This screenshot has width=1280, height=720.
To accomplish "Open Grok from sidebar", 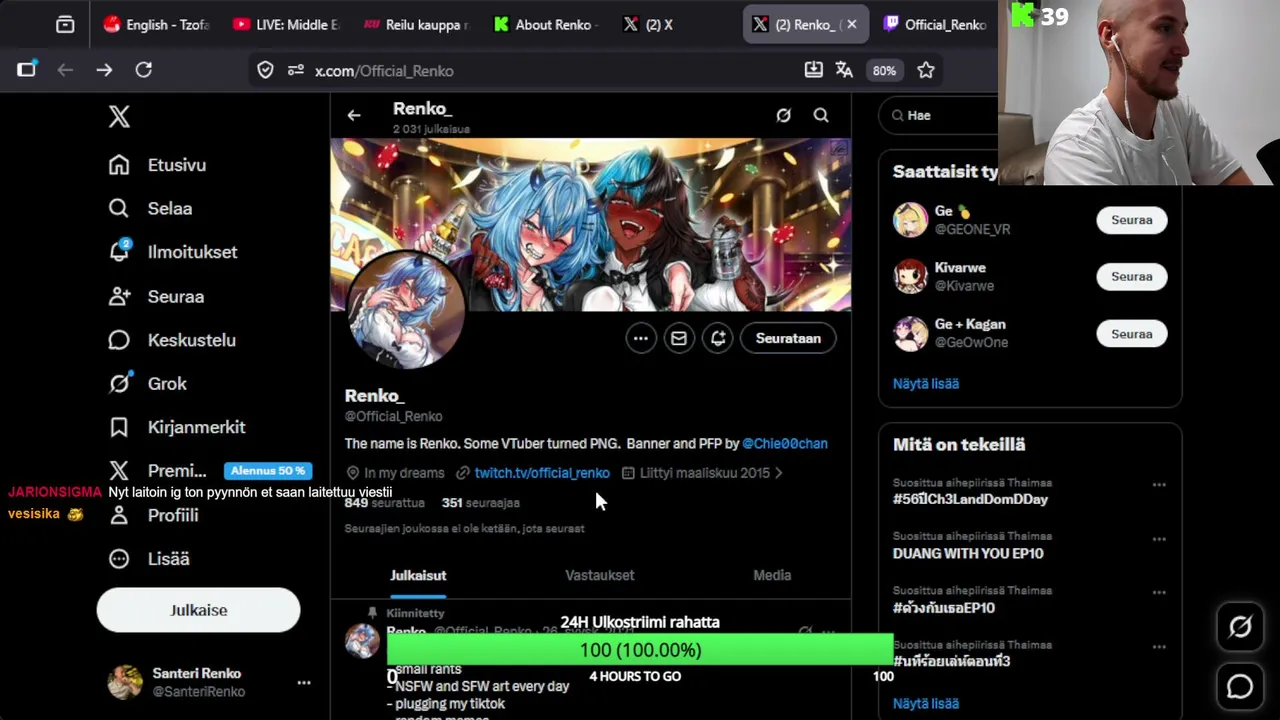I will [x=147, y=383].
